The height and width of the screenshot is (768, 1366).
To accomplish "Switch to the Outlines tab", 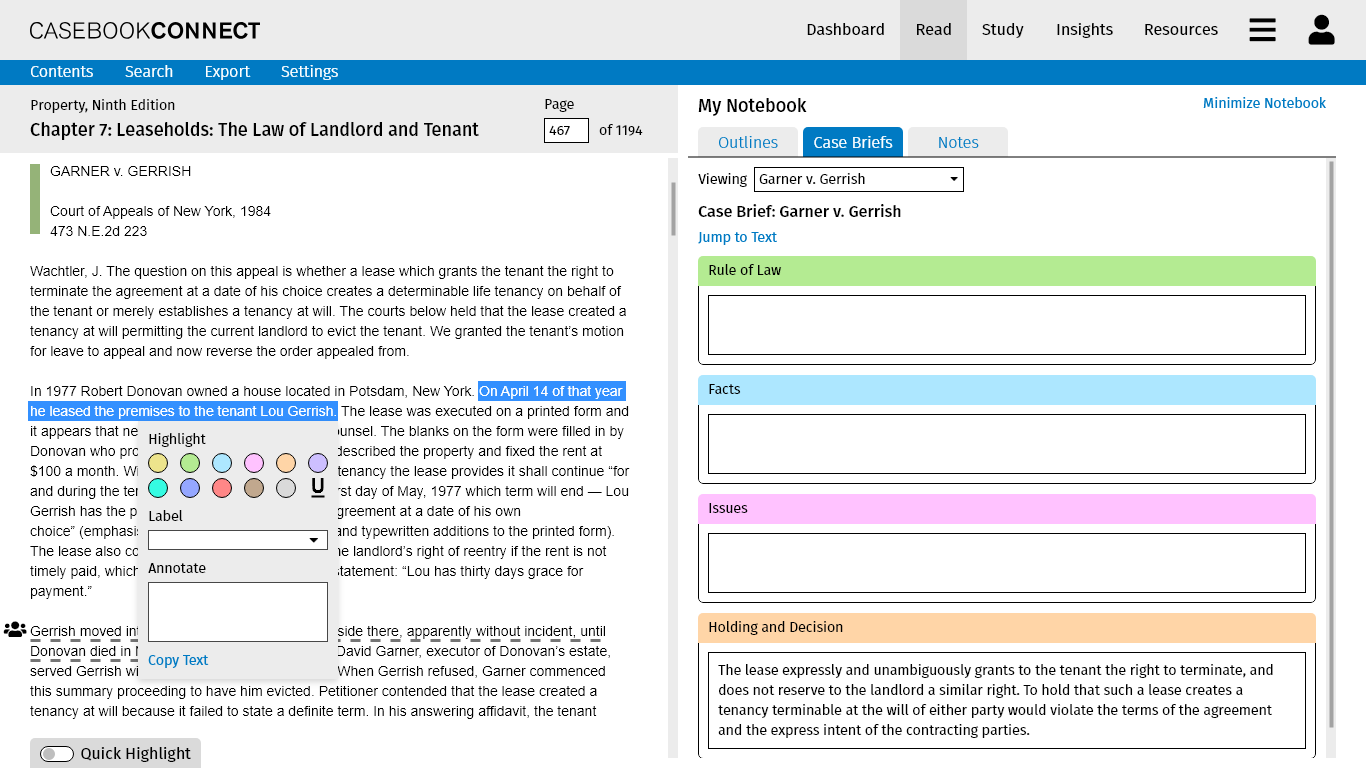I will point(747,143).
